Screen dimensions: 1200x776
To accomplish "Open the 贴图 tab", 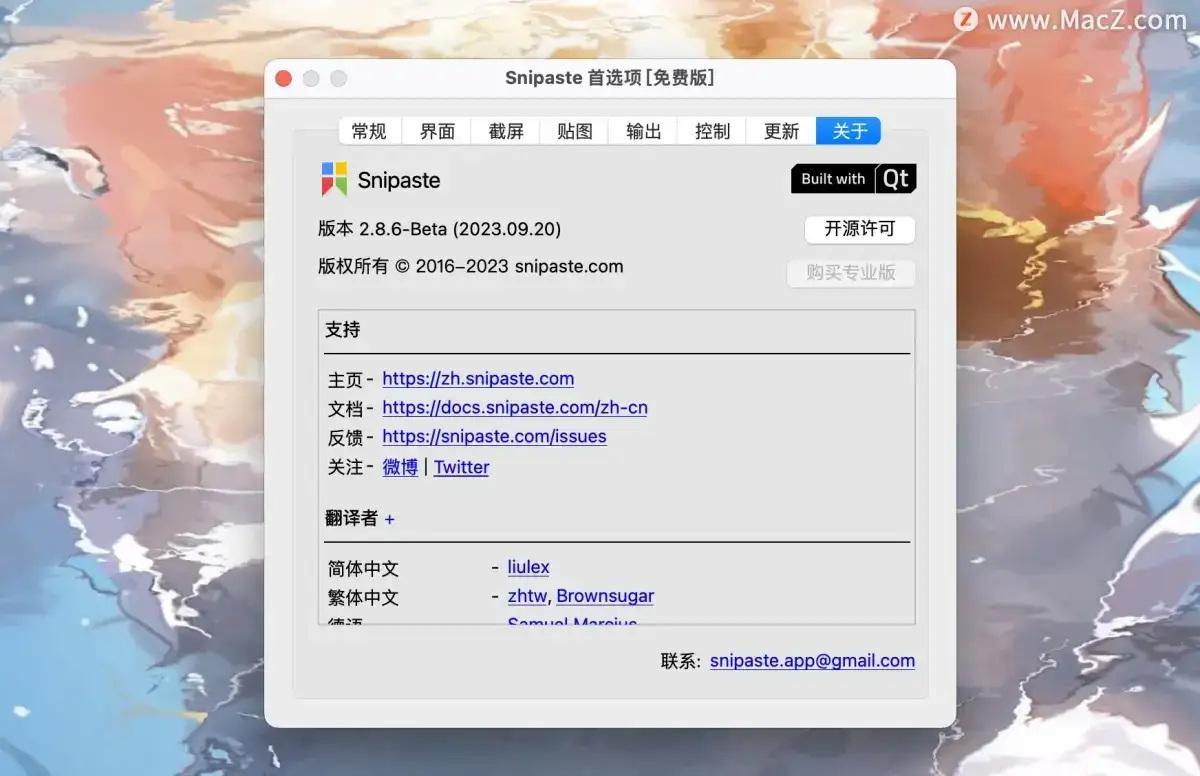I will 573,130.
